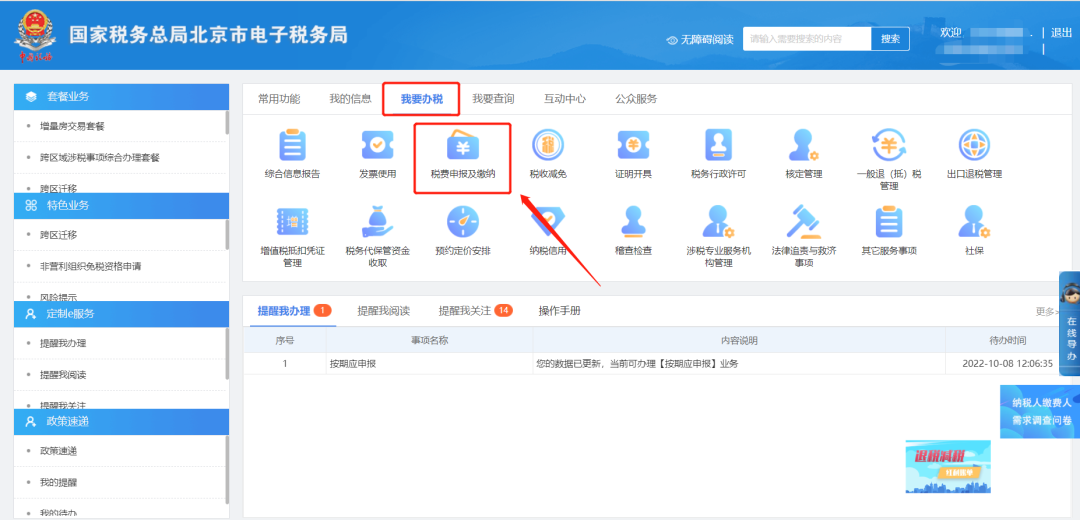This screenshot has height=520, width=1080.
Task: Click 事项名称 column header
Action: click(x=430, y=340)
